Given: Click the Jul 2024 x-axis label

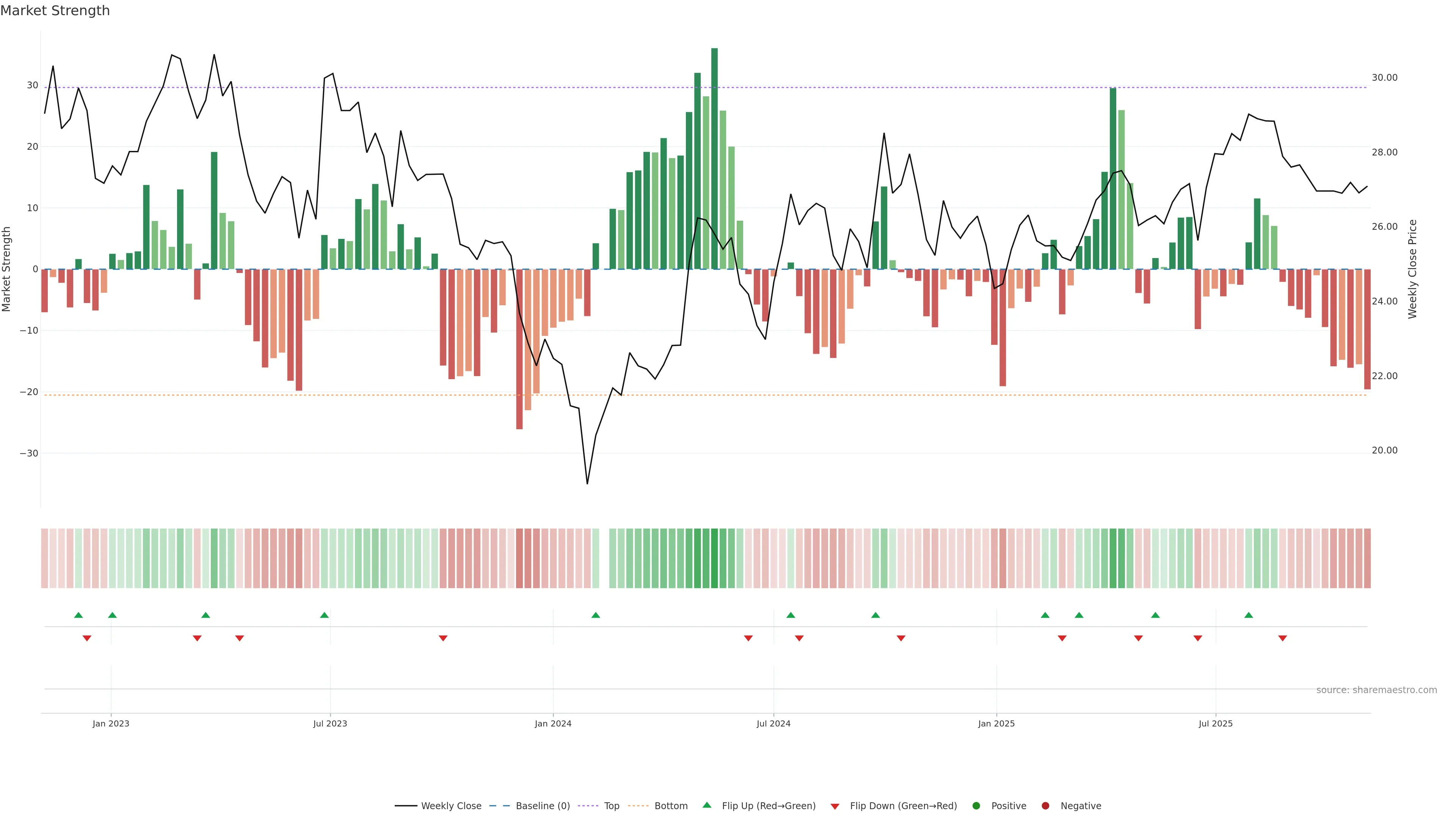Looking at the screenshot, I should [773, 723].
